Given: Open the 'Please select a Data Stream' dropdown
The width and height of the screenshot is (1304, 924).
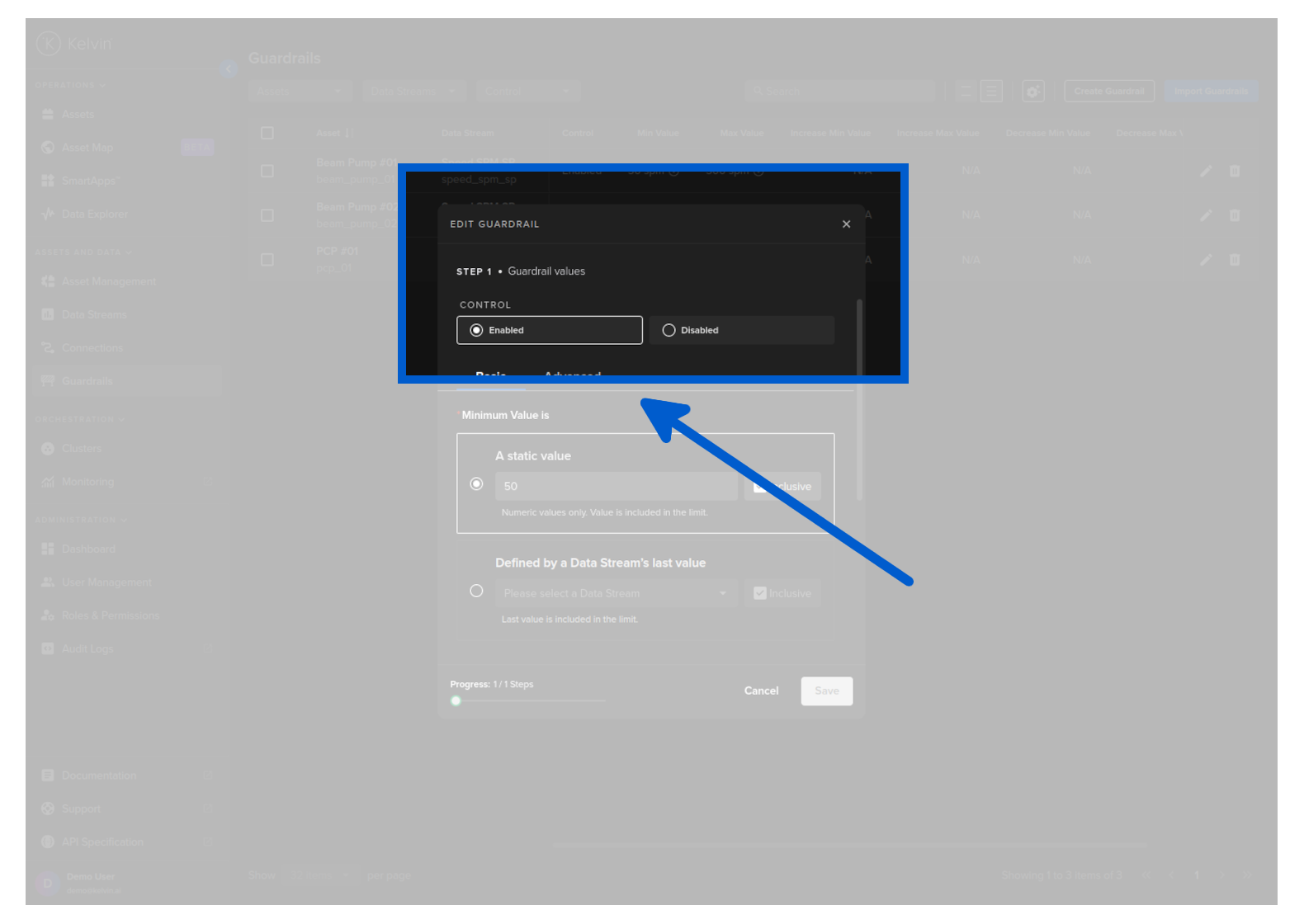Looking at the screenshot, I should 616,593.
